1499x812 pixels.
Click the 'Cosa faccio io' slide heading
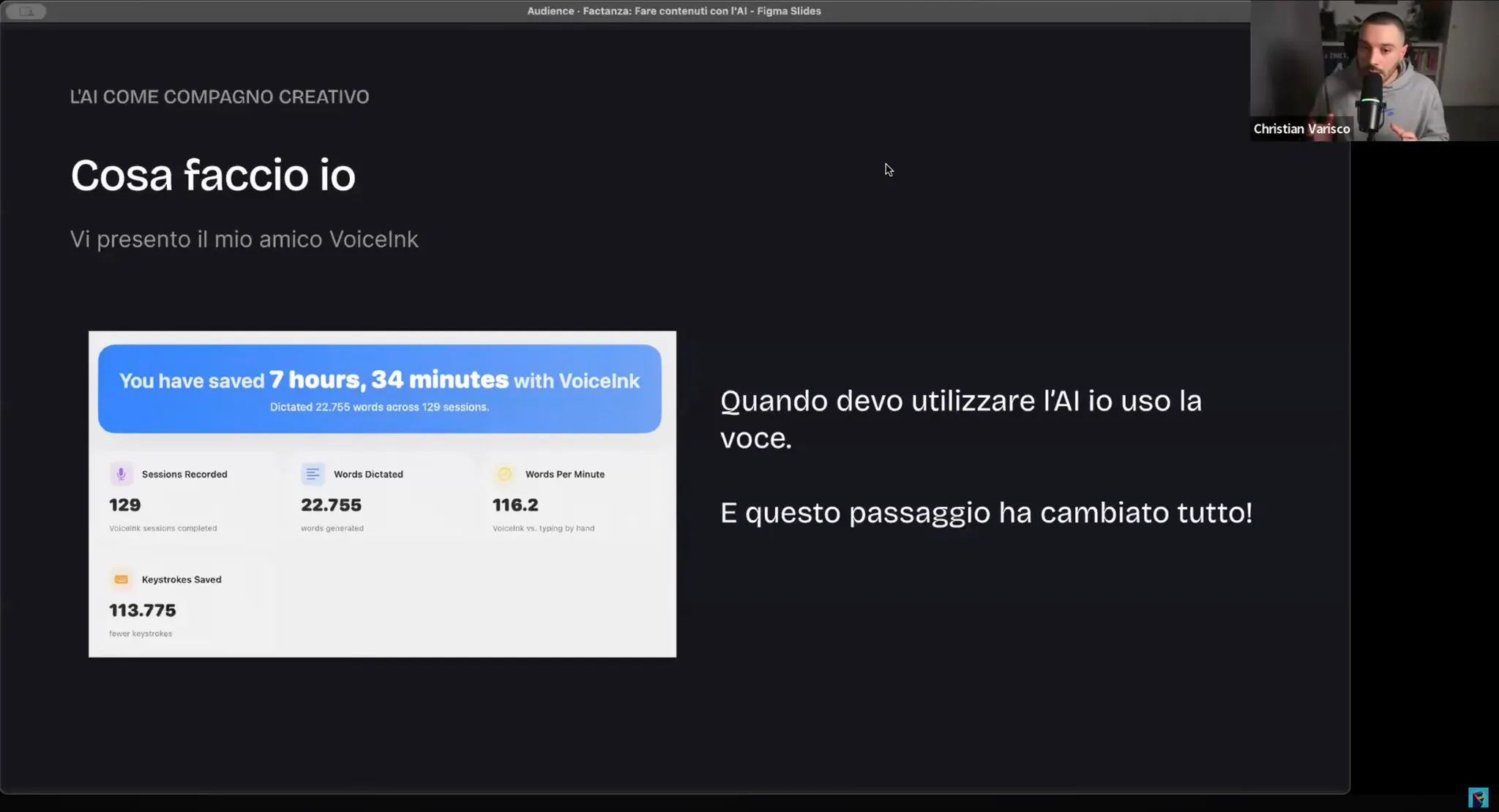click(x=213, y=176)
